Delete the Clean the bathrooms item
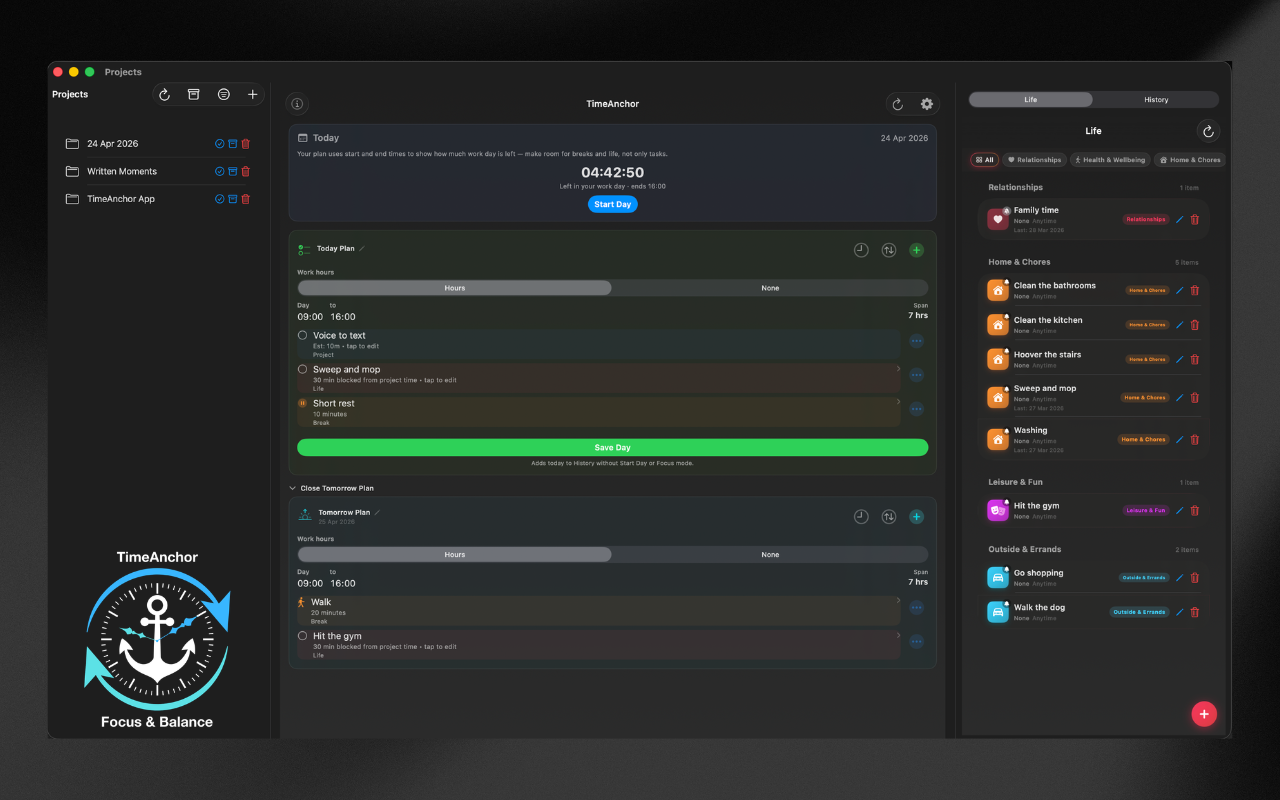The image size is (1280, 800). [1195, 290]
